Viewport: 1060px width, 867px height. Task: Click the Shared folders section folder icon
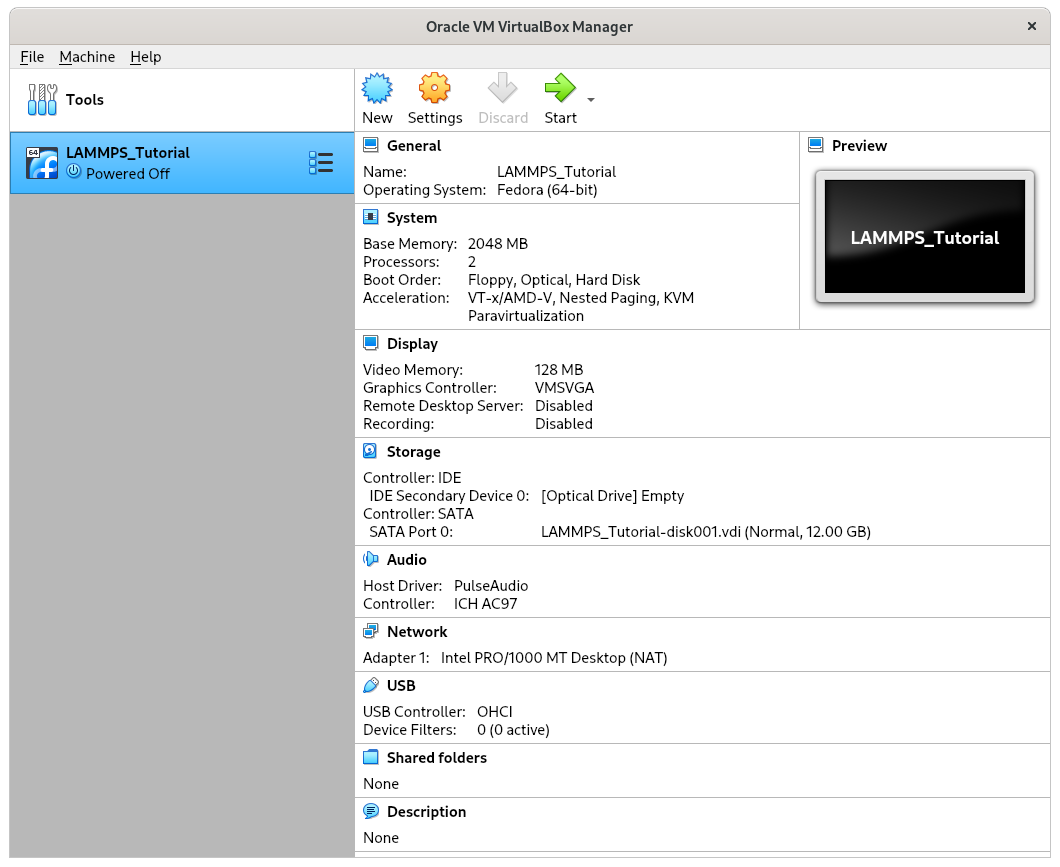pyautogui.click(x=370, y=757)
